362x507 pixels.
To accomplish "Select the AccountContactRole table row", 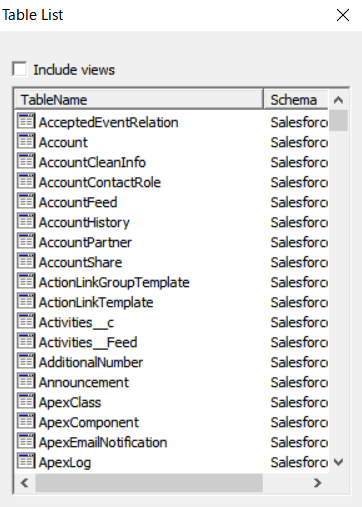I will (x=172, y=182).
